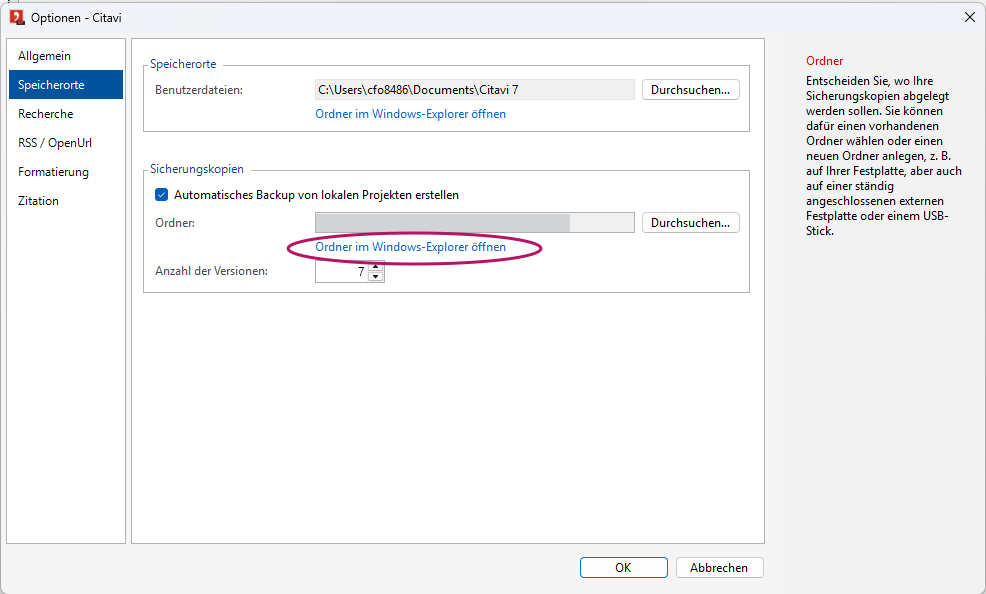The width and height of the screenshot is (986, 594).
Task: Click the Sicherungskopien Ordner path field
Action: click(475, 223)
